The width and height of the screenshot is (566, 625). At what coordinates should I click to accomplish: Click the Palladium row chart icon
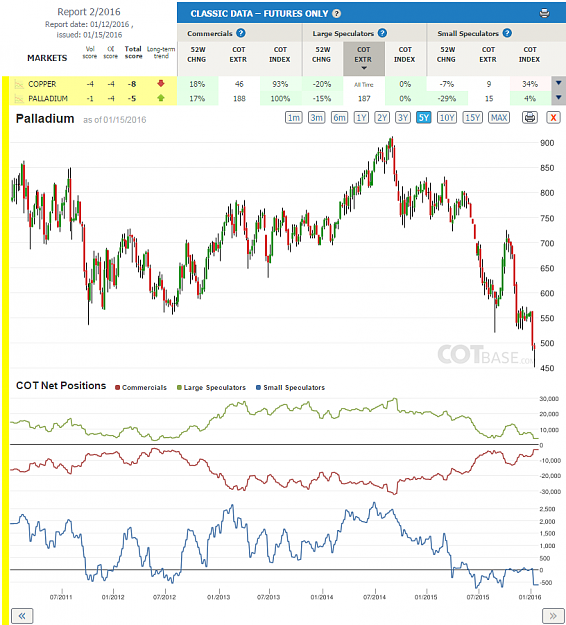(19, 98)
